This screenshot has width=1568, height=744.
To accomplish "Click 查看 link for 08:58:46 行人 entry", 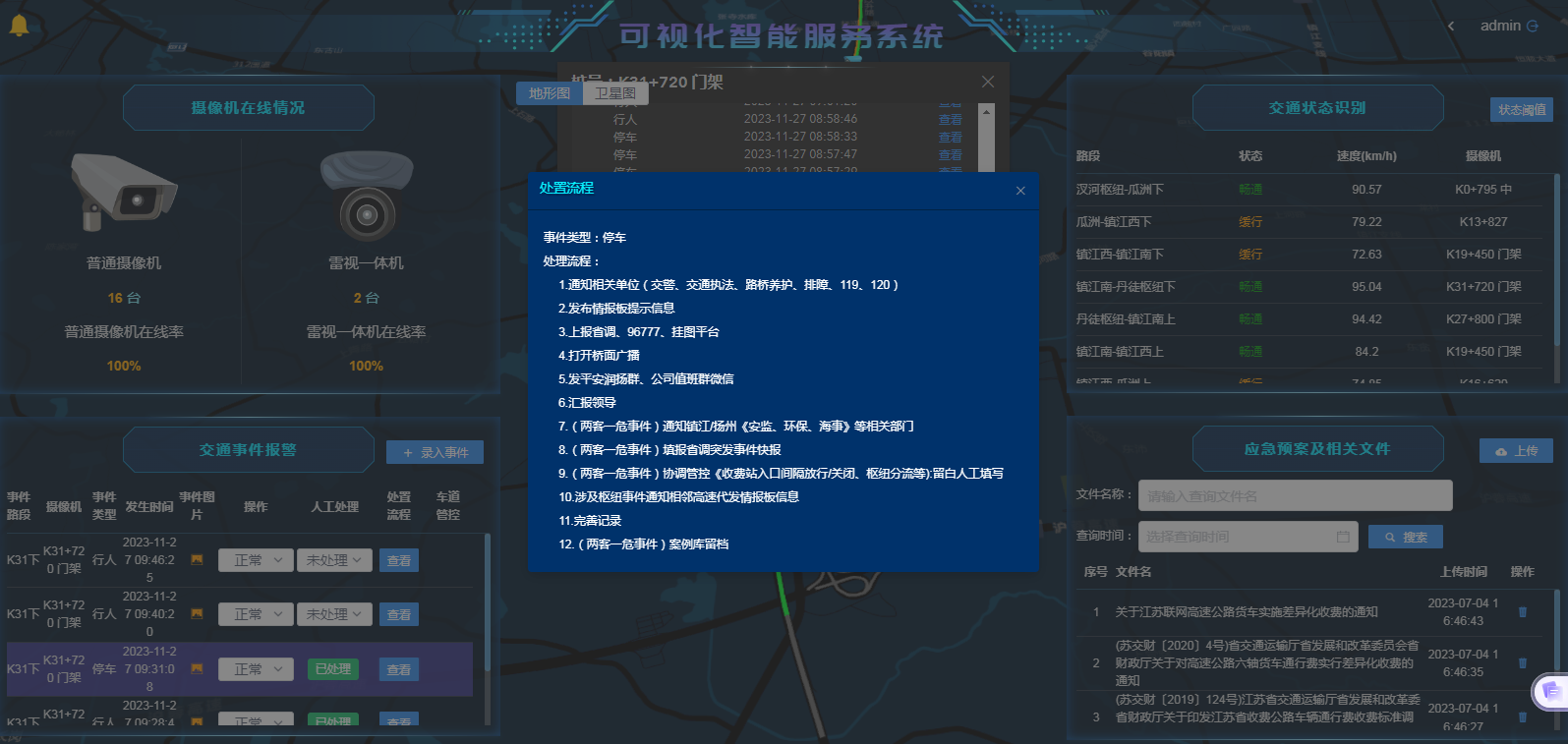I will click(x=950, y=119).
